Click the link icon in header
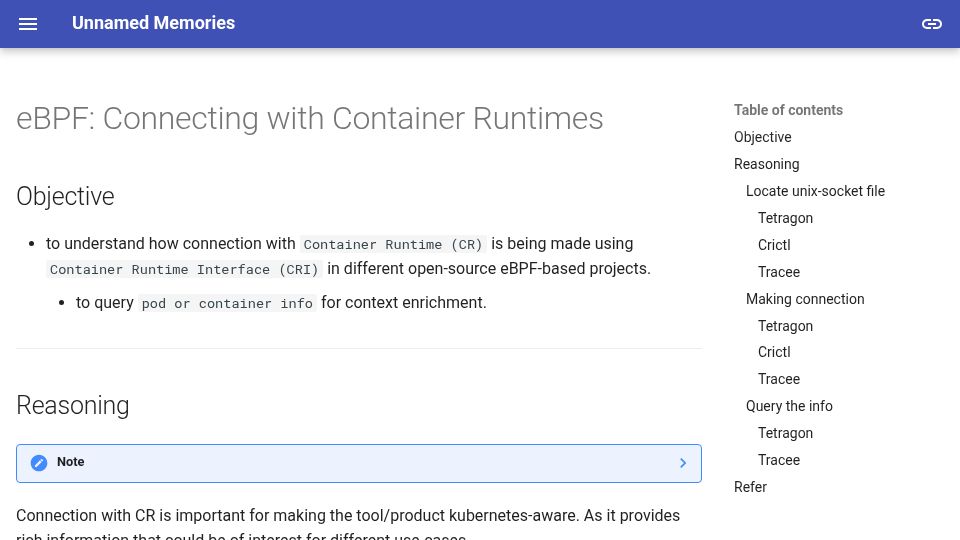Image resolution: width=960 pixels, height=540 pixels. (x=931, y=24)
